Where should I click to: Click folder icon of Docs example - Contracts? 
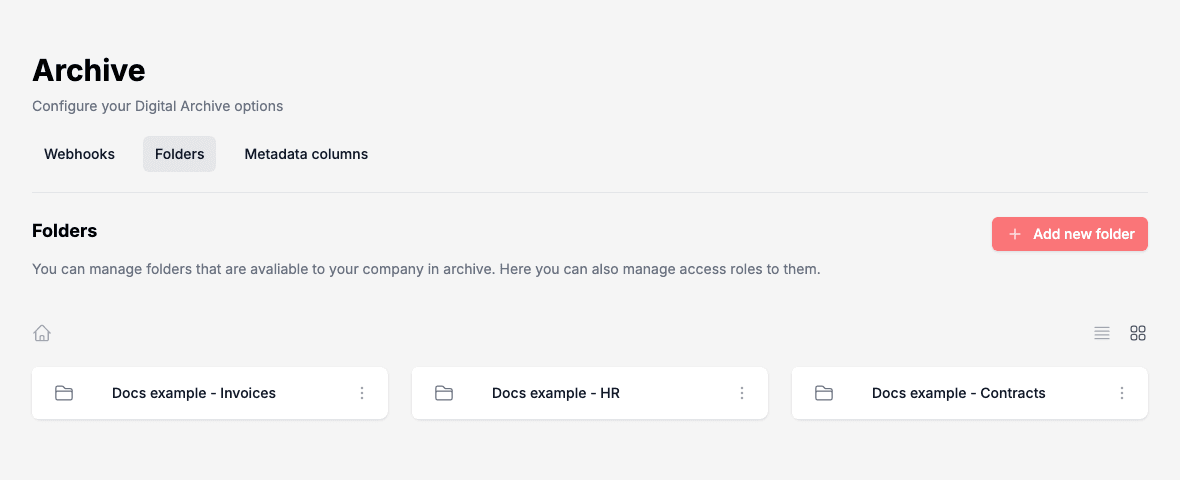(824, 393)
